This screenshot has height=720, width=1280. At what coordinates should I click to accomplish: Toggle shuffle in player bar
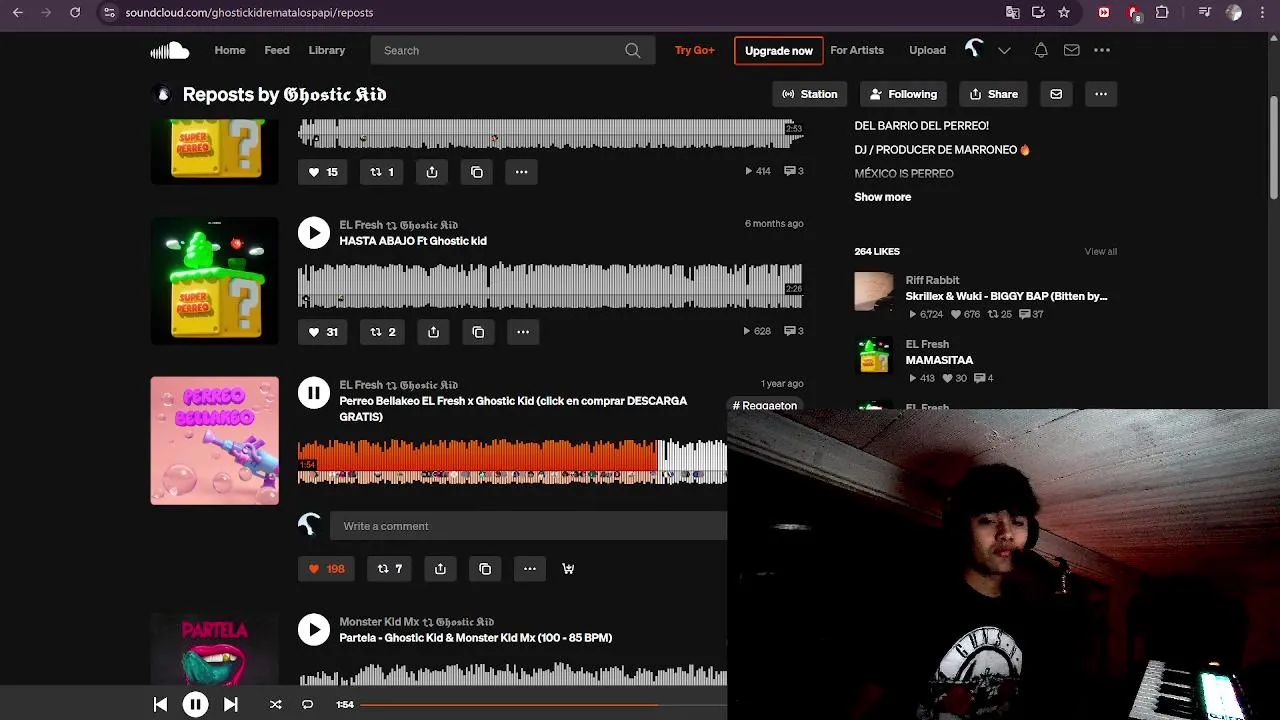coord(275,704)
